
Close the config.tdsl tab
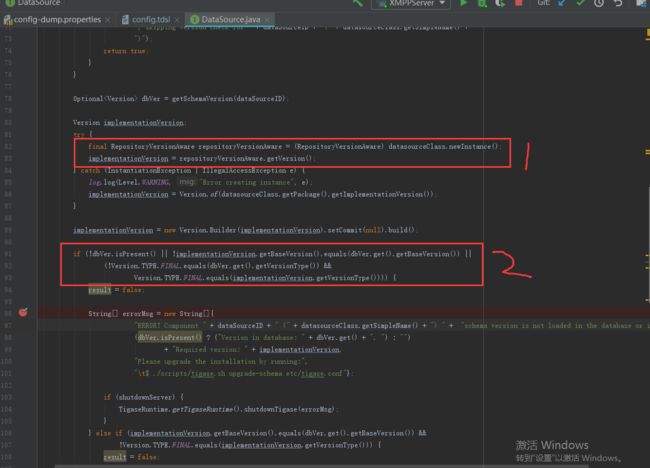(x=177, y=20)
